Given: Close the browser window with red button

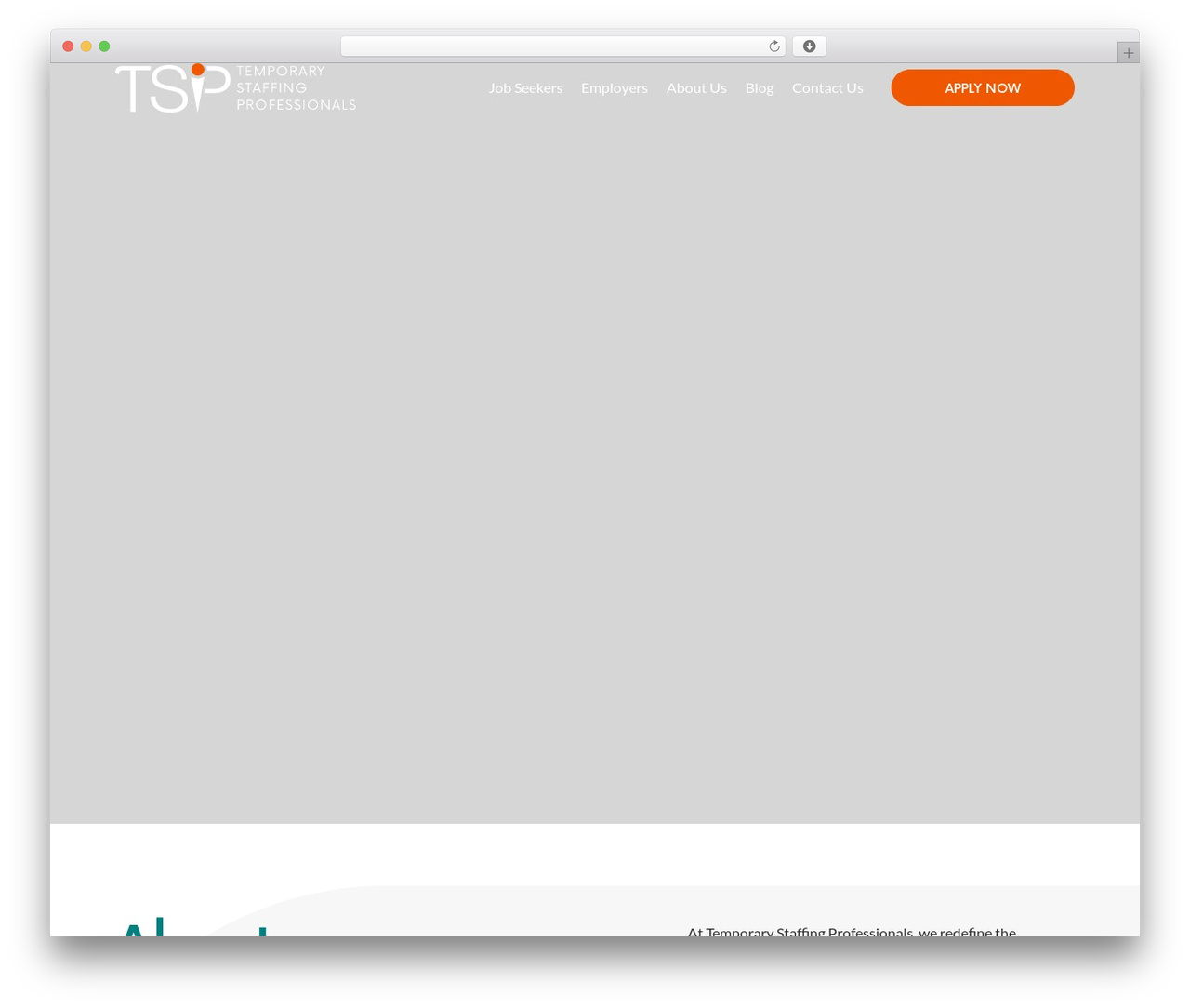Looking at the screenshot, I should tap(68, 46).
